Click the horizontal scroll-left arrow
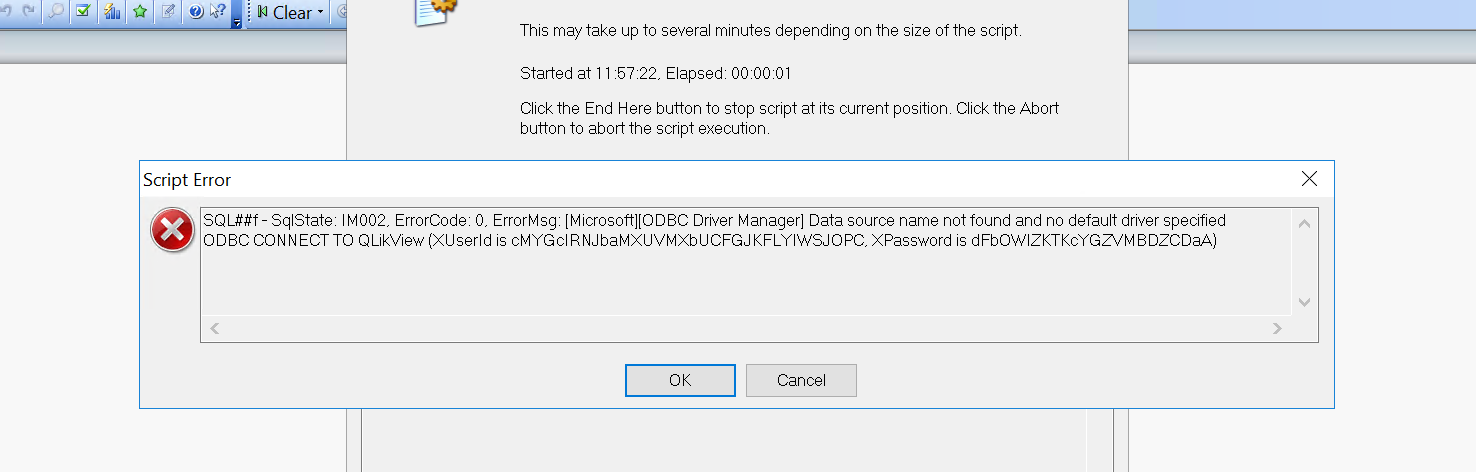This screenshot has height=472, width=1476. 214,328
